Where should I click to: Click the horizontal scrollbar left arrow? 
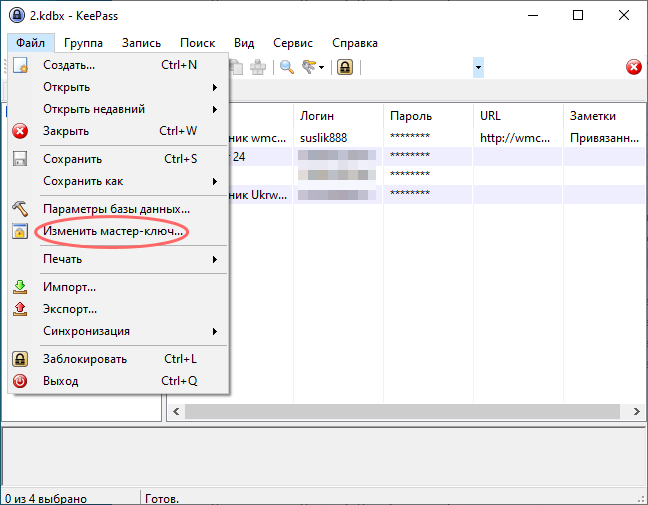pyautogui.click(x=176, y=412)
